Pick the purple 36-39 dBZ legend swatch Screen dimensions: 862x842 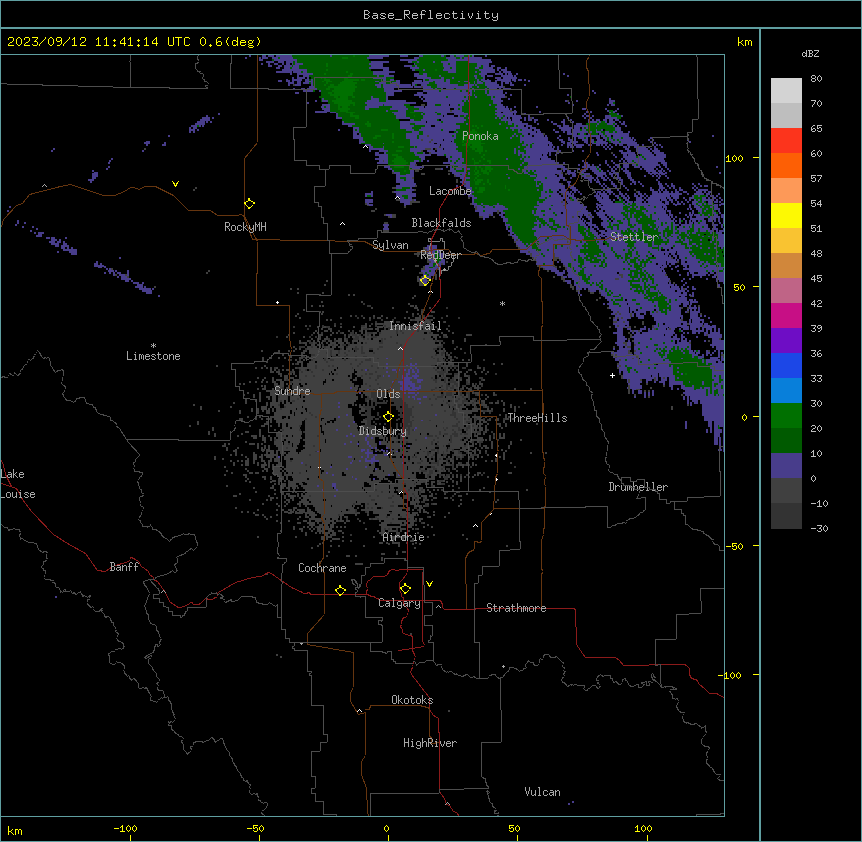coord(786,341)
